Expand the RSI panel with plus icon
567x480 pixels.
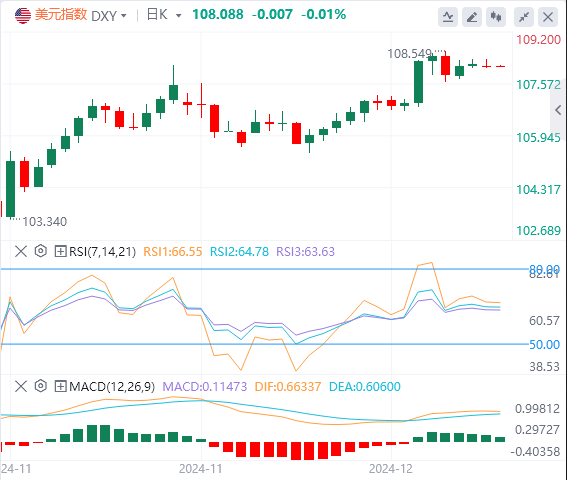coord(60,251)
